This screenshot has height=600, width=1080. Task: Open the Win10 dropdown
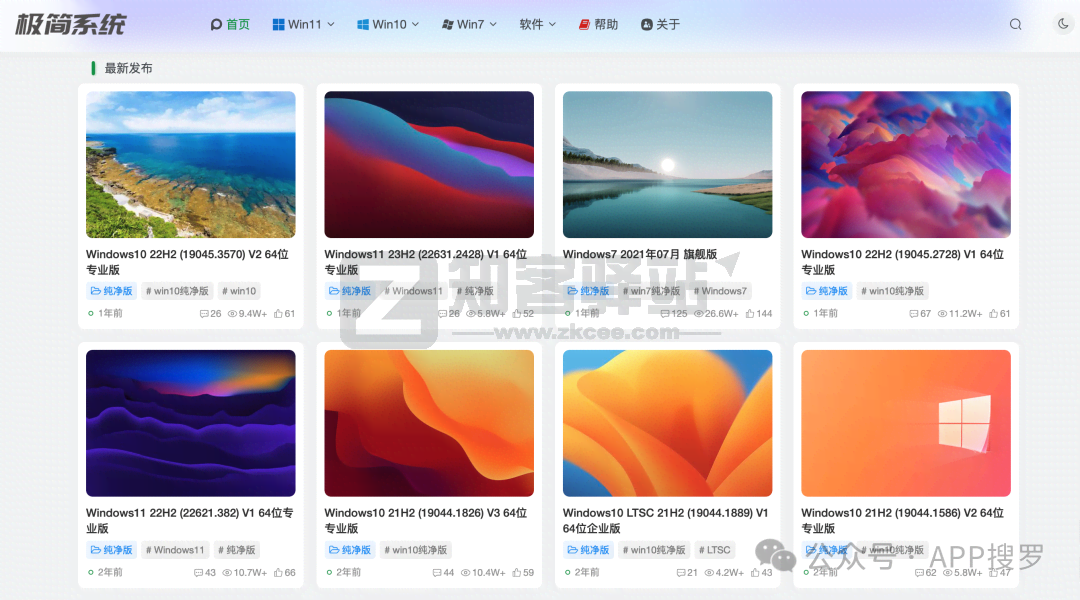(x=387, y=23)
